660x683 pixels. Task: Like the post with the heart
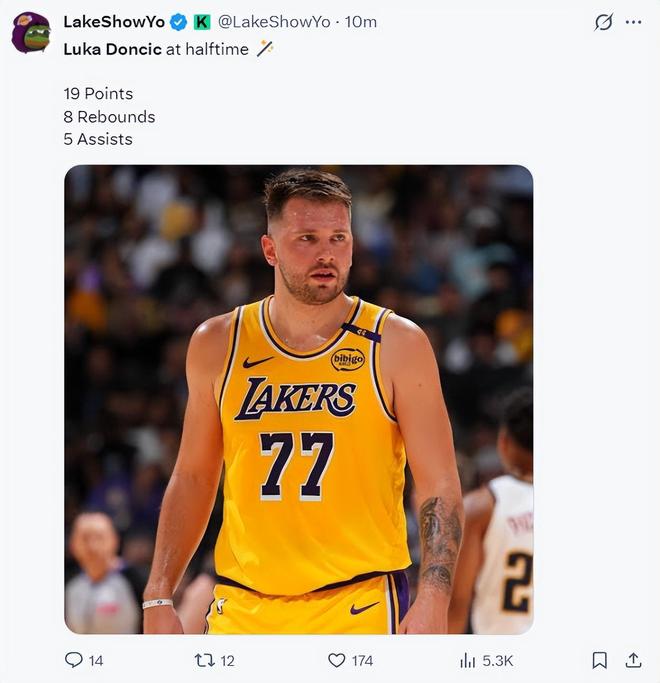(337, 660)
